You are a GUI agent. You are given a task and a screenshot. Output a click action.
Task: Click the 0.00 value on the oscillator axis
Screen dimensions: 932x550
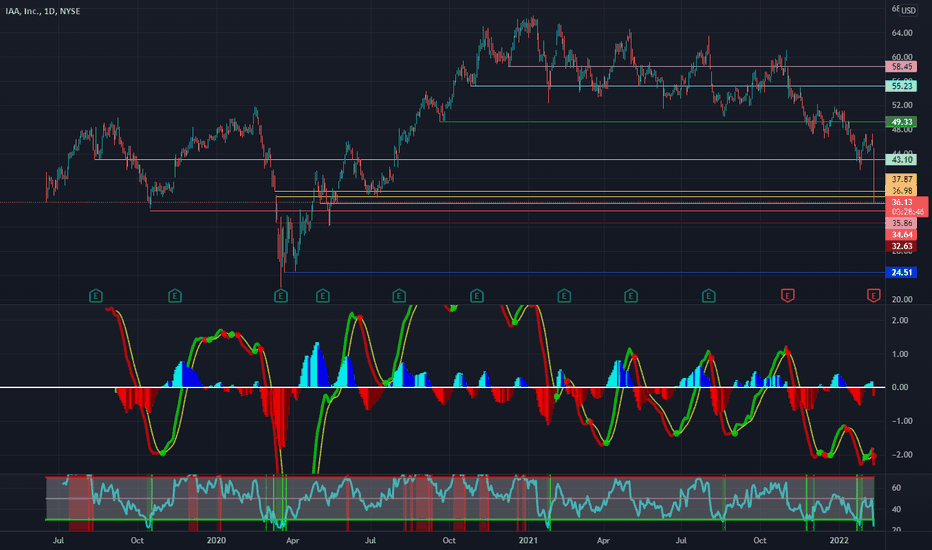[900, 387]
